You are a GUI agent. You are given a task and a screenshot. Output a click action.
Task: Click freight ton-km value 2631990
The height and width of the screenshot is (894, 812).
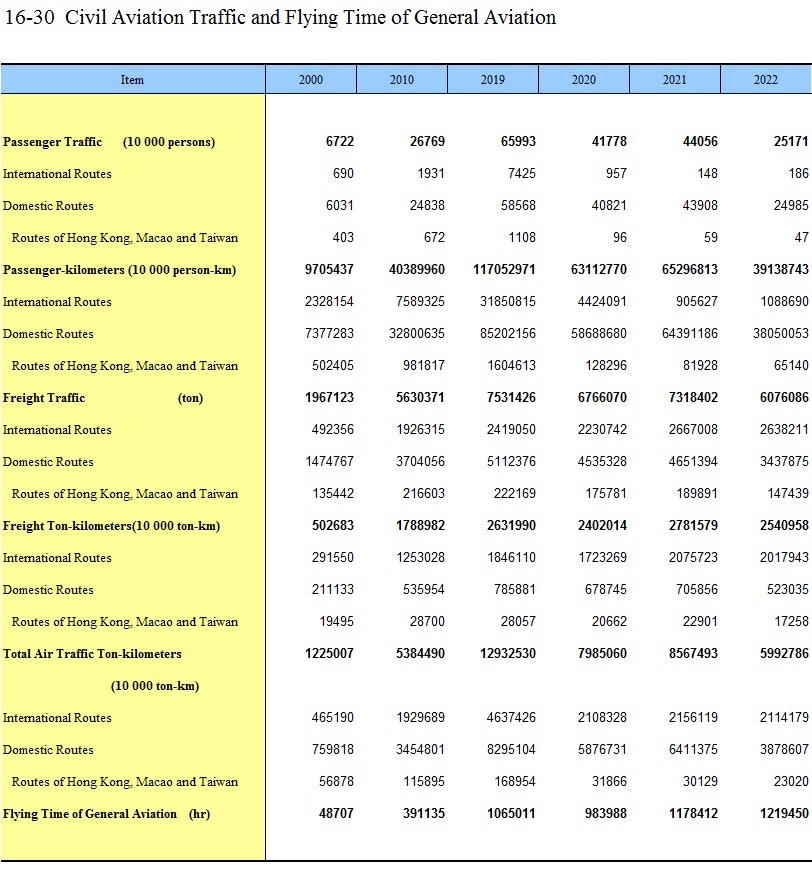[x=511, y=525]
